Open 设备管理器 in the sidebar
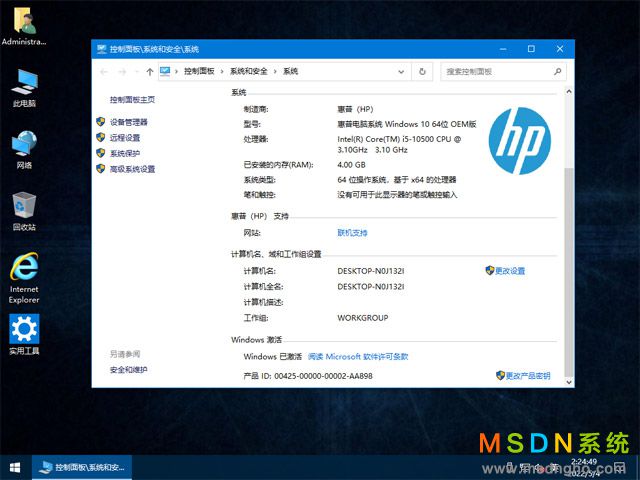 click(x=129, y=122)
